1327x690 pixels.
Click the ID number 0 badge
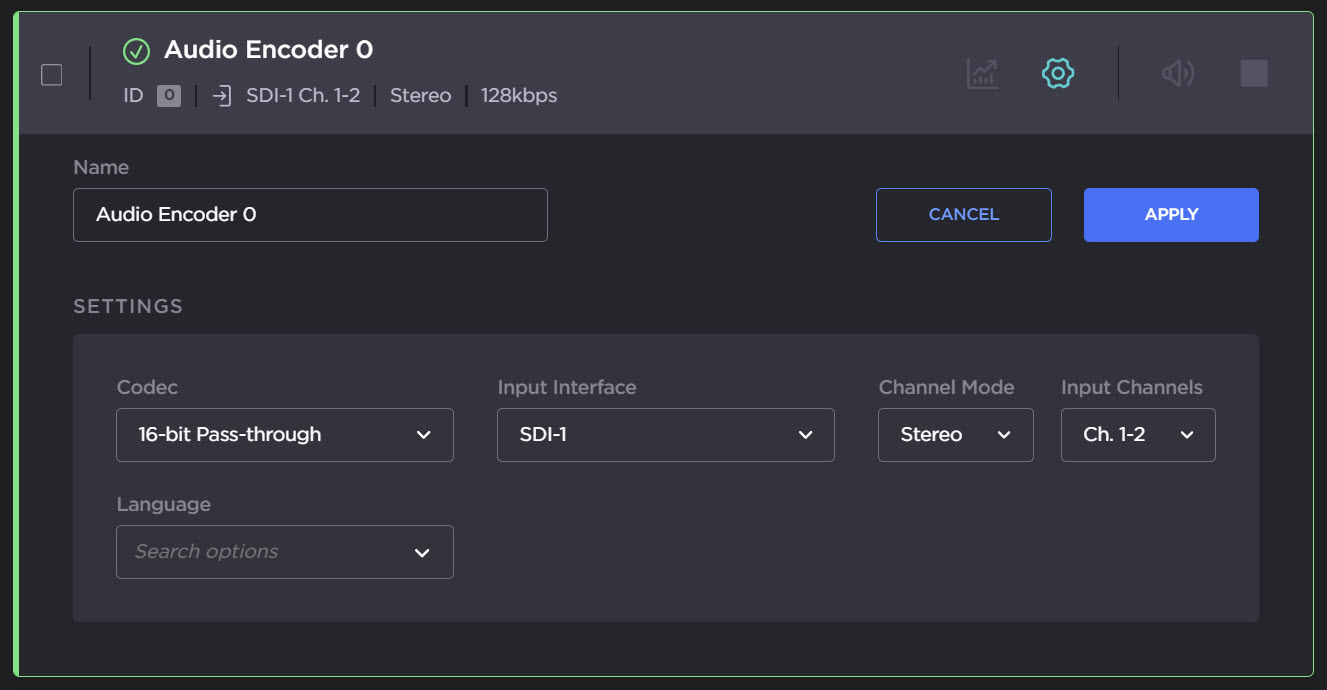click(169, 96)
